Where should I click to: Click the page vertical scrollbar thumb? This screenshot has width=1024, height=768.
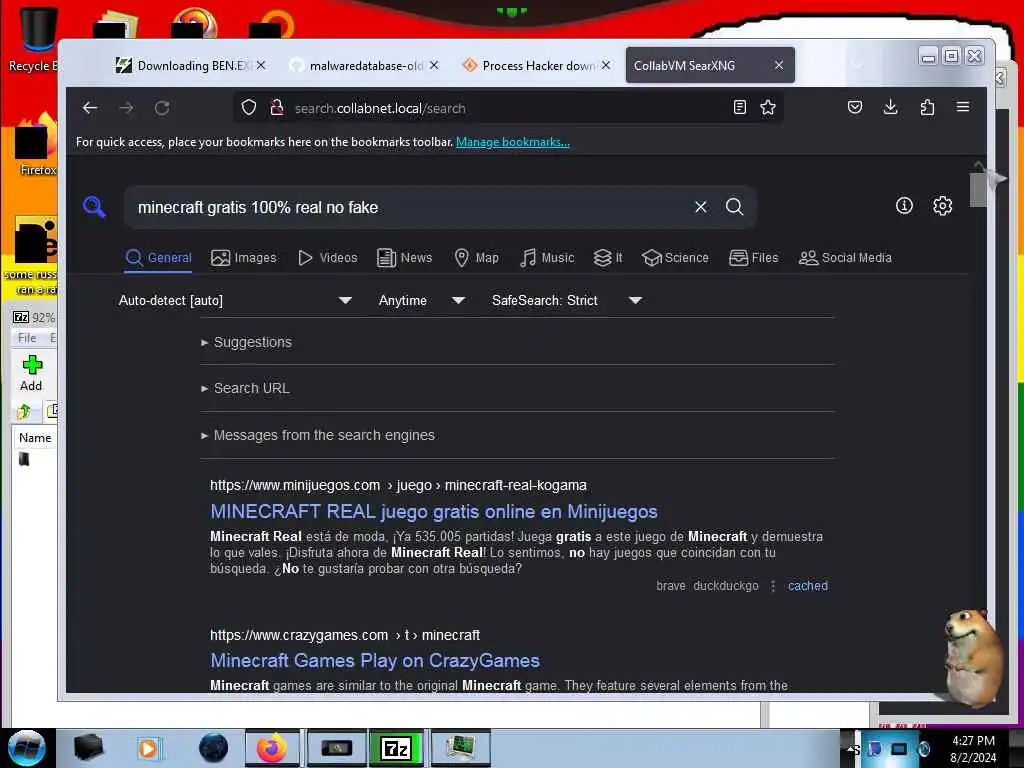[x=978, y=189]
